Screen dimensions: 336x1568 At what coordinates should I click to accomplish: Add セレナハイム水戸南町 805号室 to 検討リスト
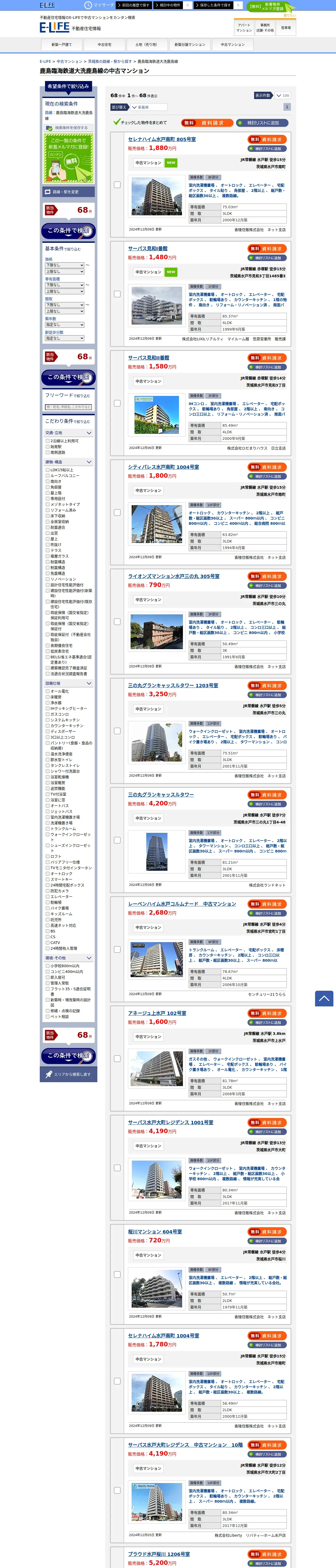click(x=267, y=148)
